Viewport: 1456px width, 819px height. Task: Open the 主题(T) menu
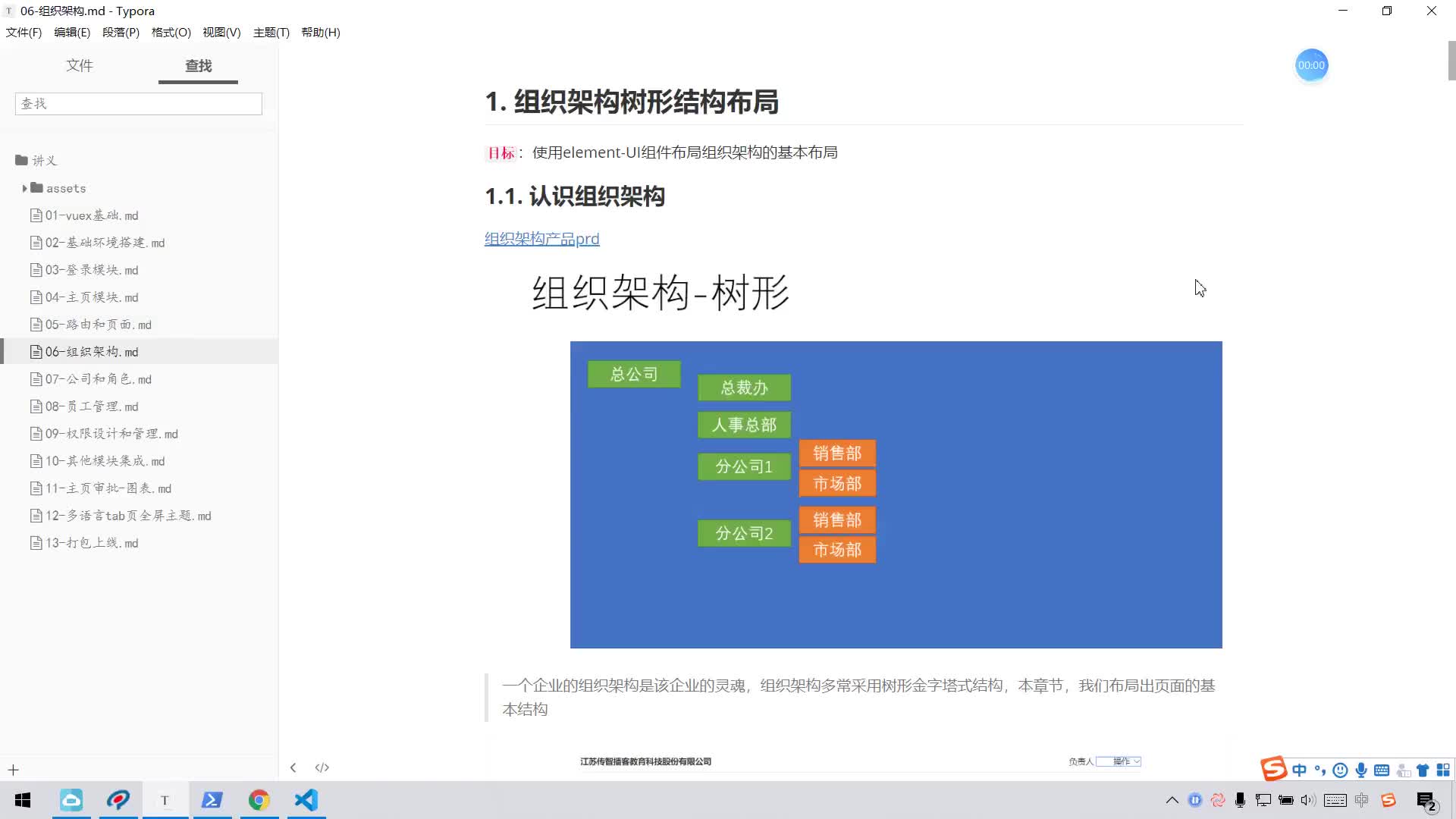tap(271, 32)
